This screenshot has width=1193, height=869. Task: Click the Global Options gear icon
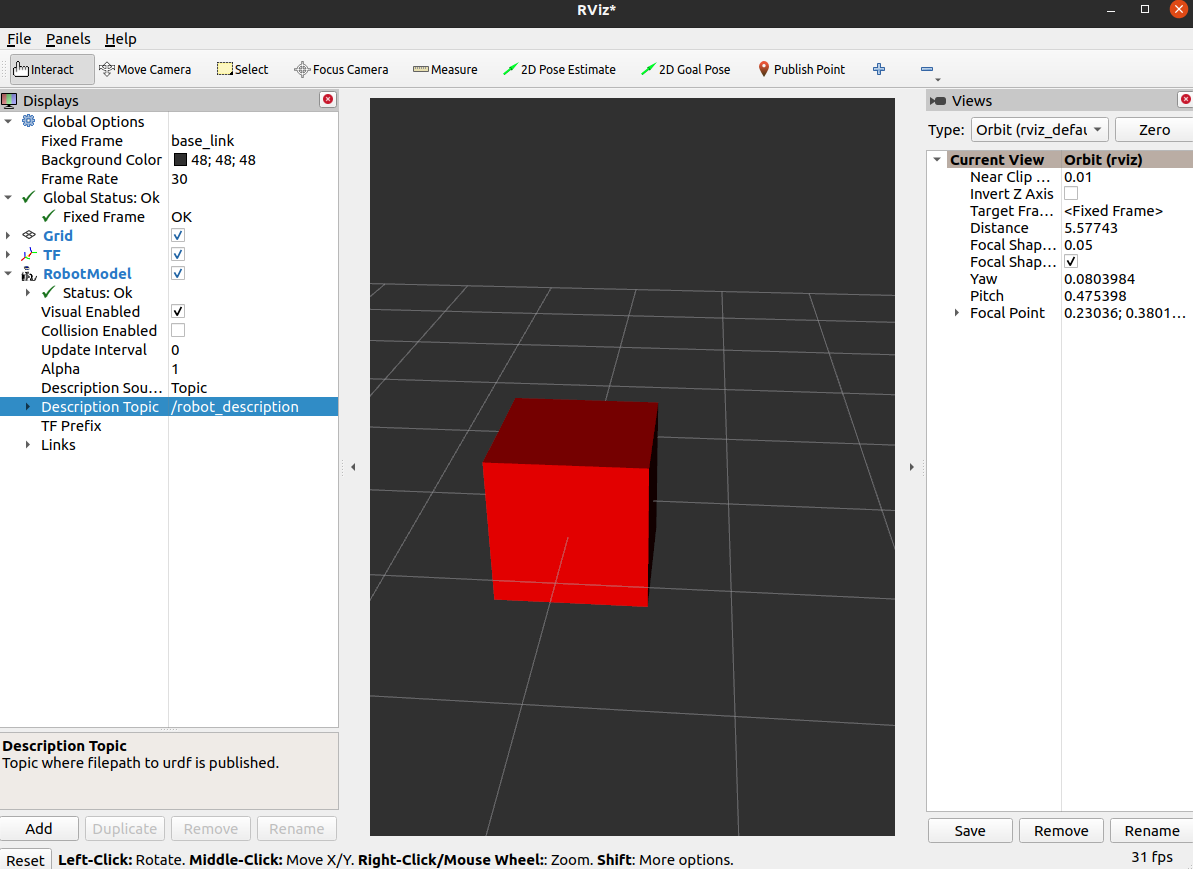(29, 121)
